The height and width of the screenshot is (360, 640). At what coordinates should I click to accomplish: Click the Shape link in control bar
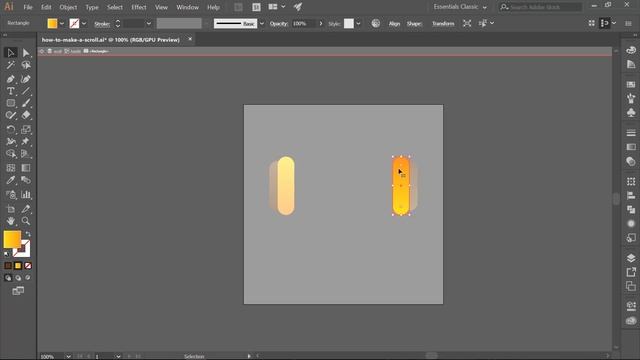[414, 24]
